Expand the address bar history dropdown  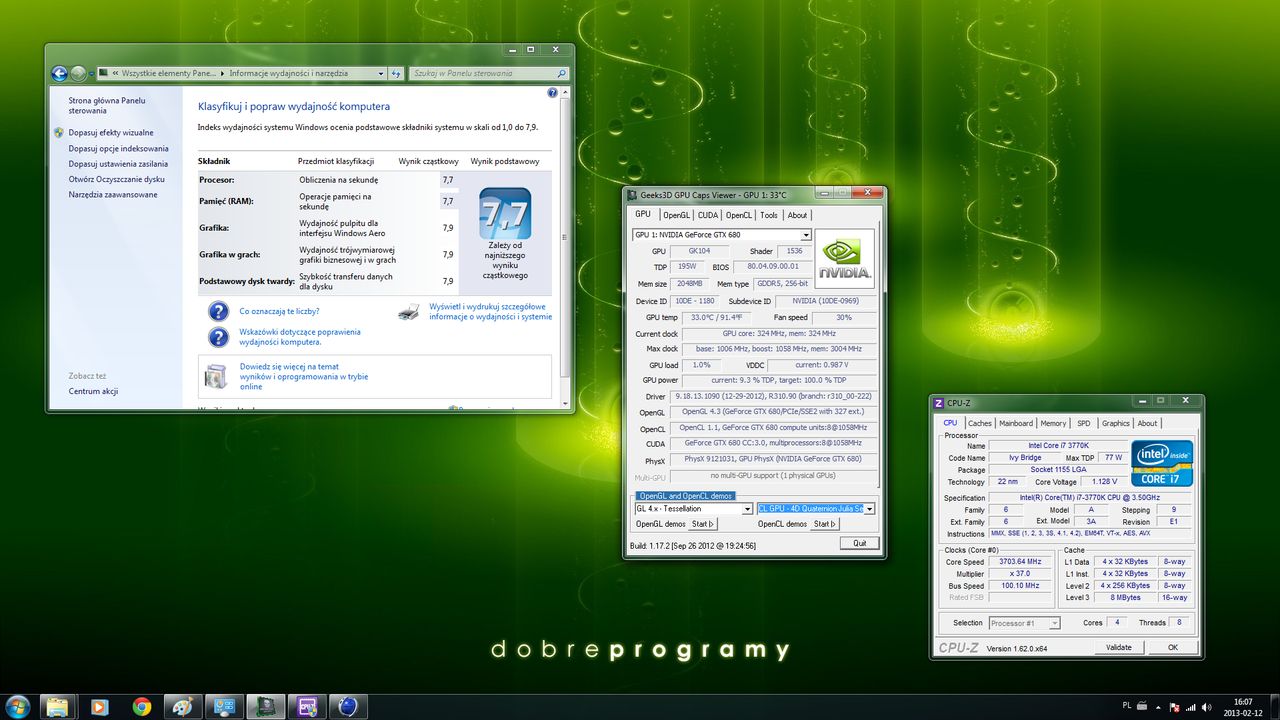coord(381,73)
